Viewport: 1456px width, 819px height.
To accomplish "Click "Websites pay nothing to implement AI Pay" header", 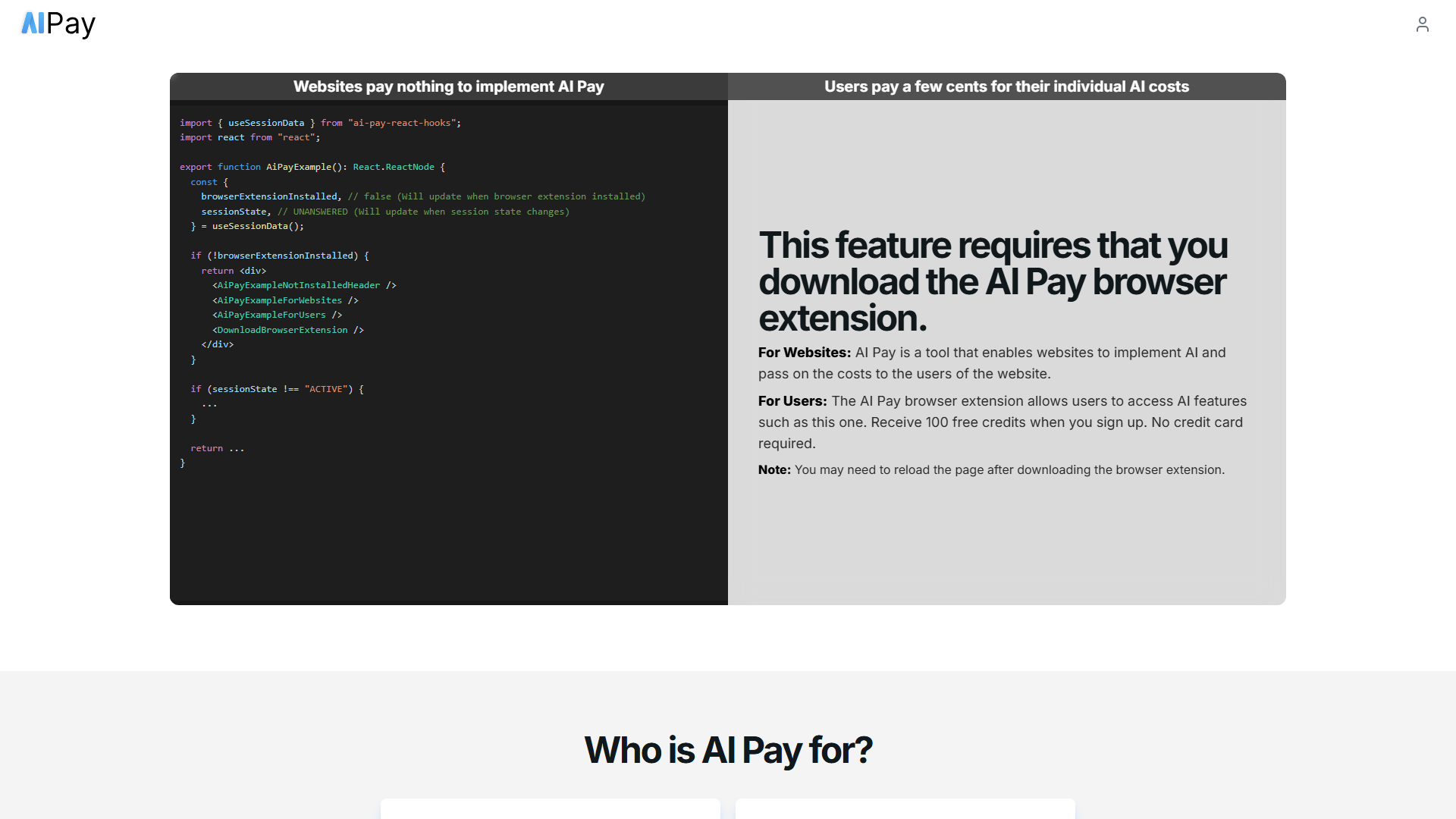I will (448, 86).
